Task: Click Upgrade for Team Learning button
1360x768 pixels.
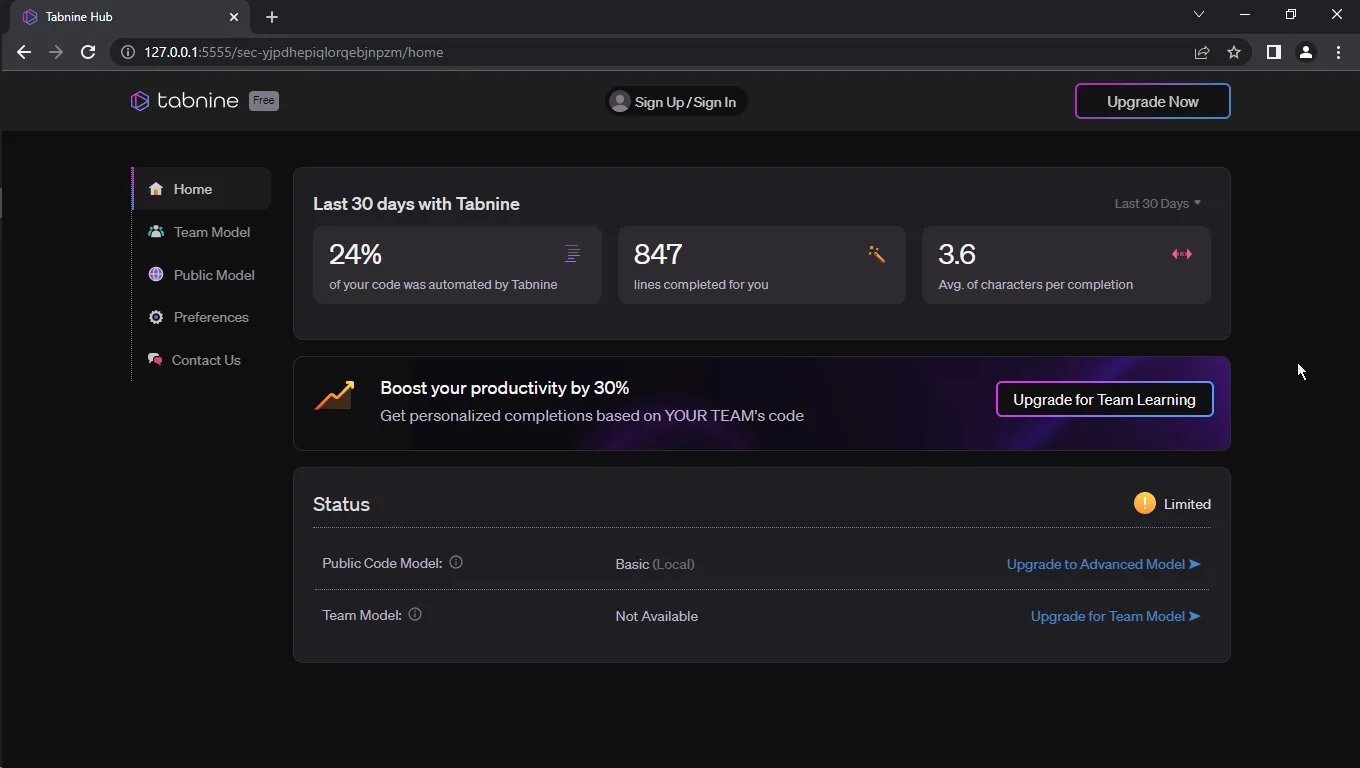Action: tap(1104, 399)
